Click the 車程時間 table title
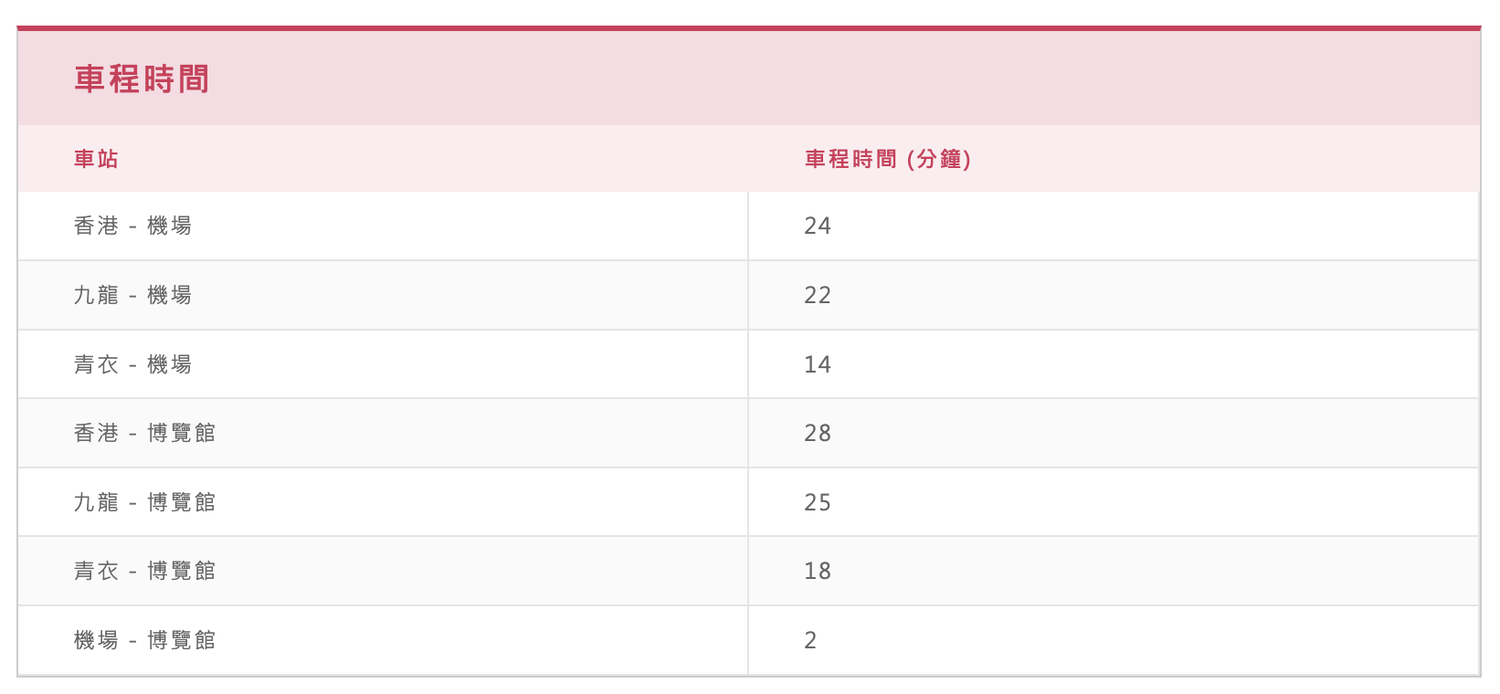This screenshot has height=694, width=1500. click(x=141, y=79)
